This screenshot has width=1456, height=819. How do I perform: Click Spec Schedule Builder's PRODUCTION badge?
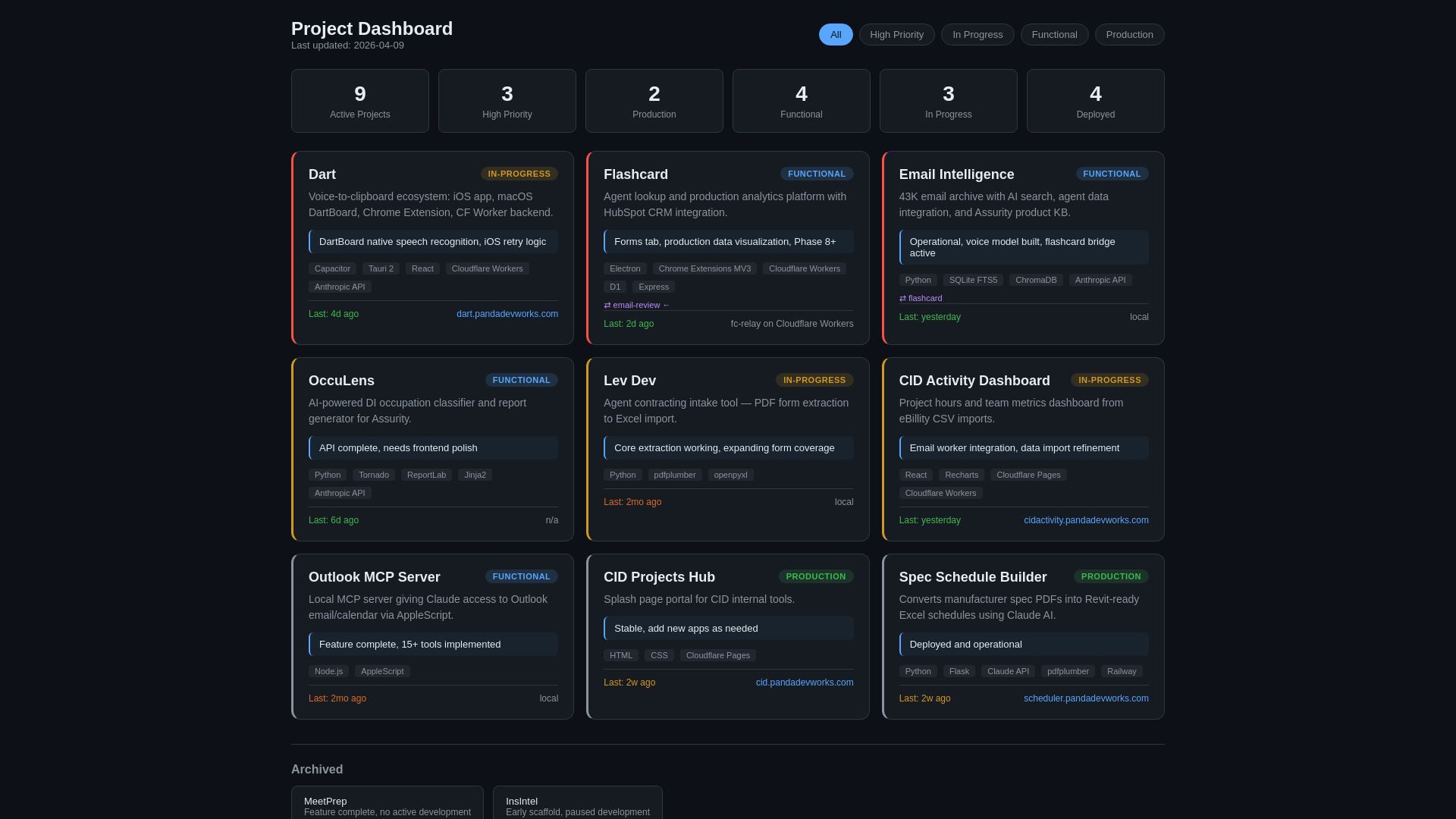1111,576
